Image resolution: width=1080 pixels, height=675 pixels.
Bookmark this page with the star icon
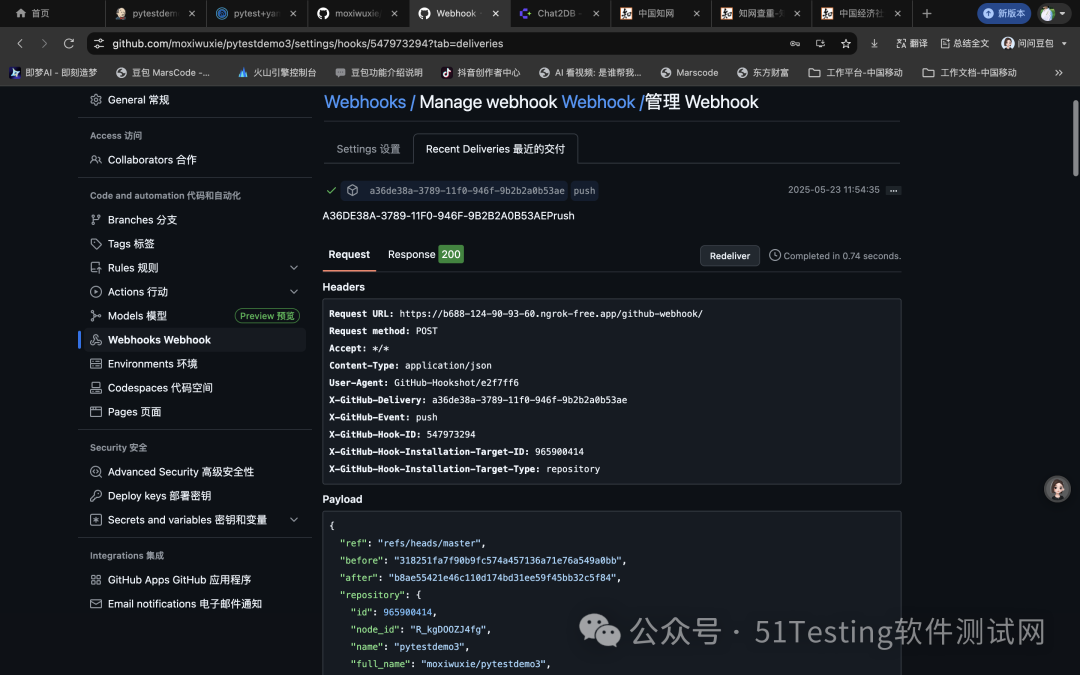coord(845,43)
